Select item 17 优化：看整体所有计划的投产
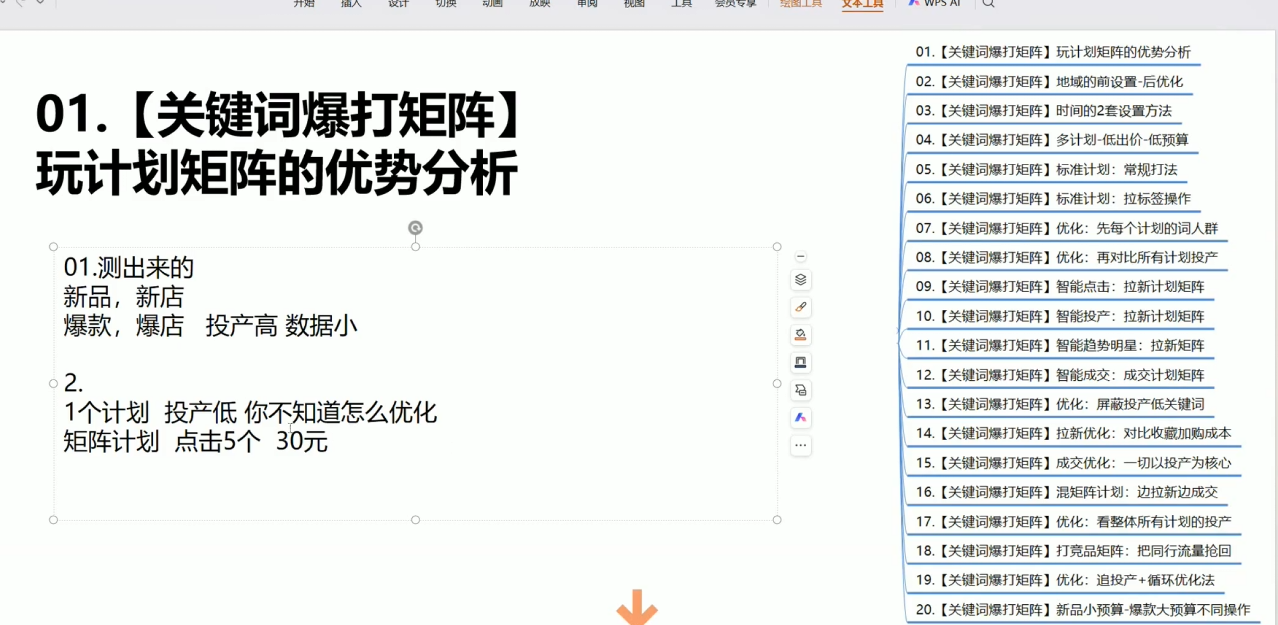 click(1073, 521)
